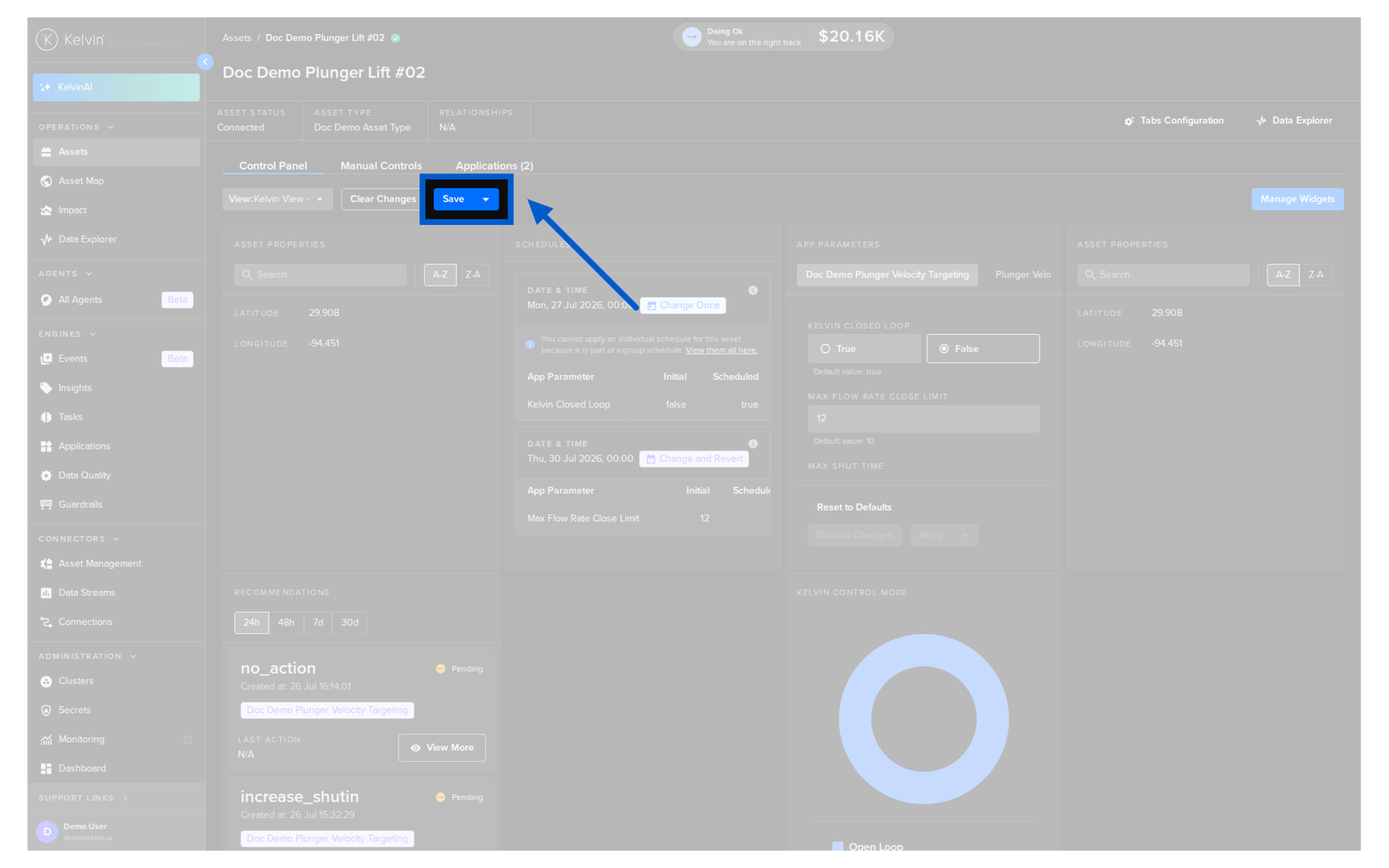Open the Secrets page
1389x868 pixels.
point(116,710)
